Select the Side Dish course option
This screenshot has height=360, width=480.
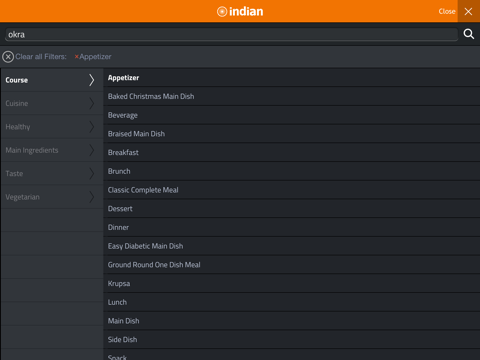click(x=292, y=339)
